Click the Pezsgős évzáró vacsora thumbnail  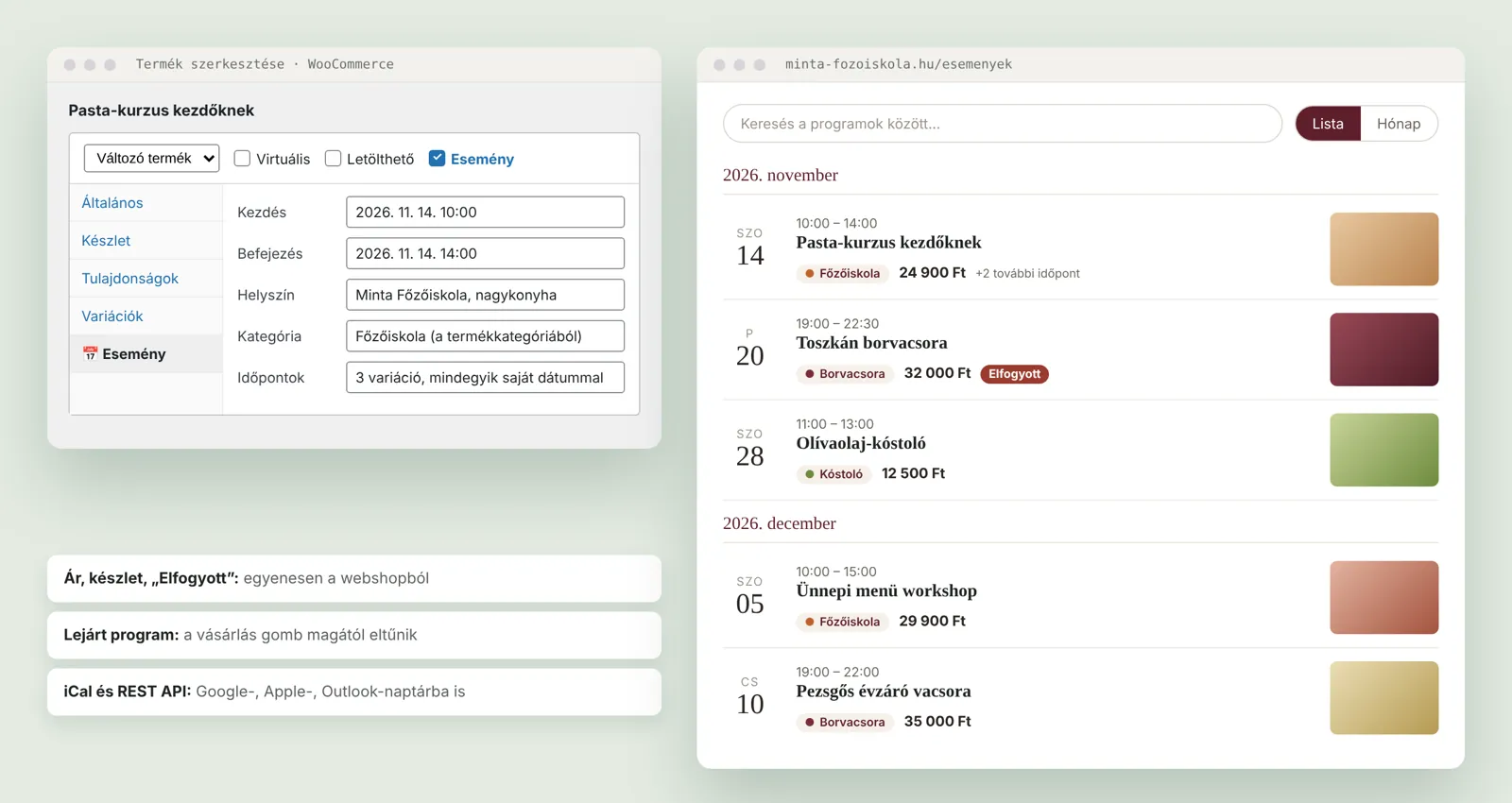[1383, 698]
